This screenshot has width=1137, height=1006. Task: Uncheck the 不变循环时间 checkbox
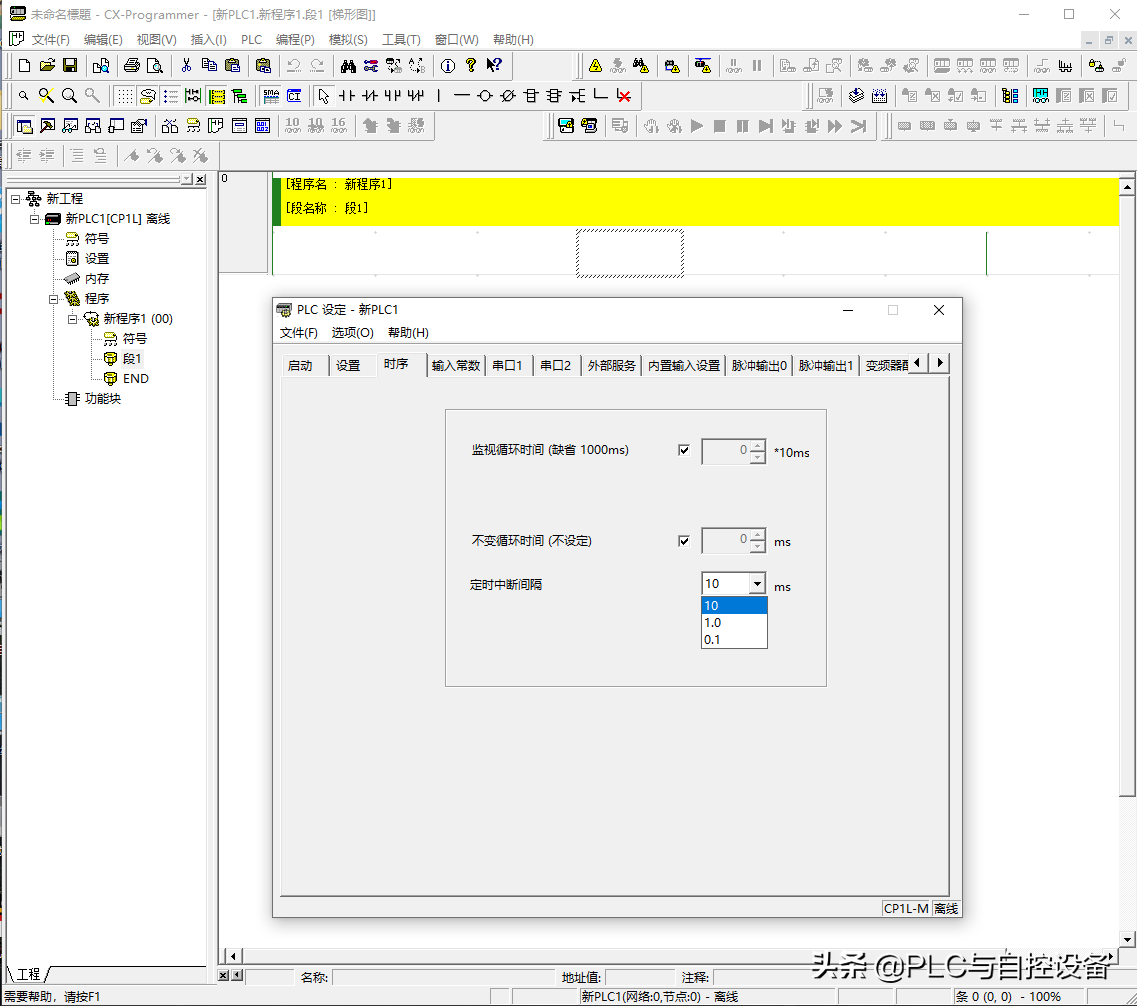pyautogui.click(x=684, y=541)
